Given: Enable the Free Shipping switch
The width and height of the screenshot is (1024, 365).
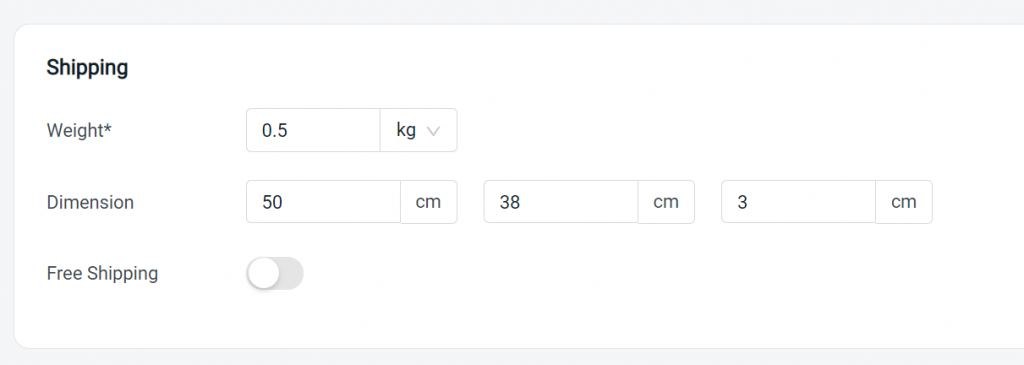Looking at the screenshot, I should pos(275,274).
